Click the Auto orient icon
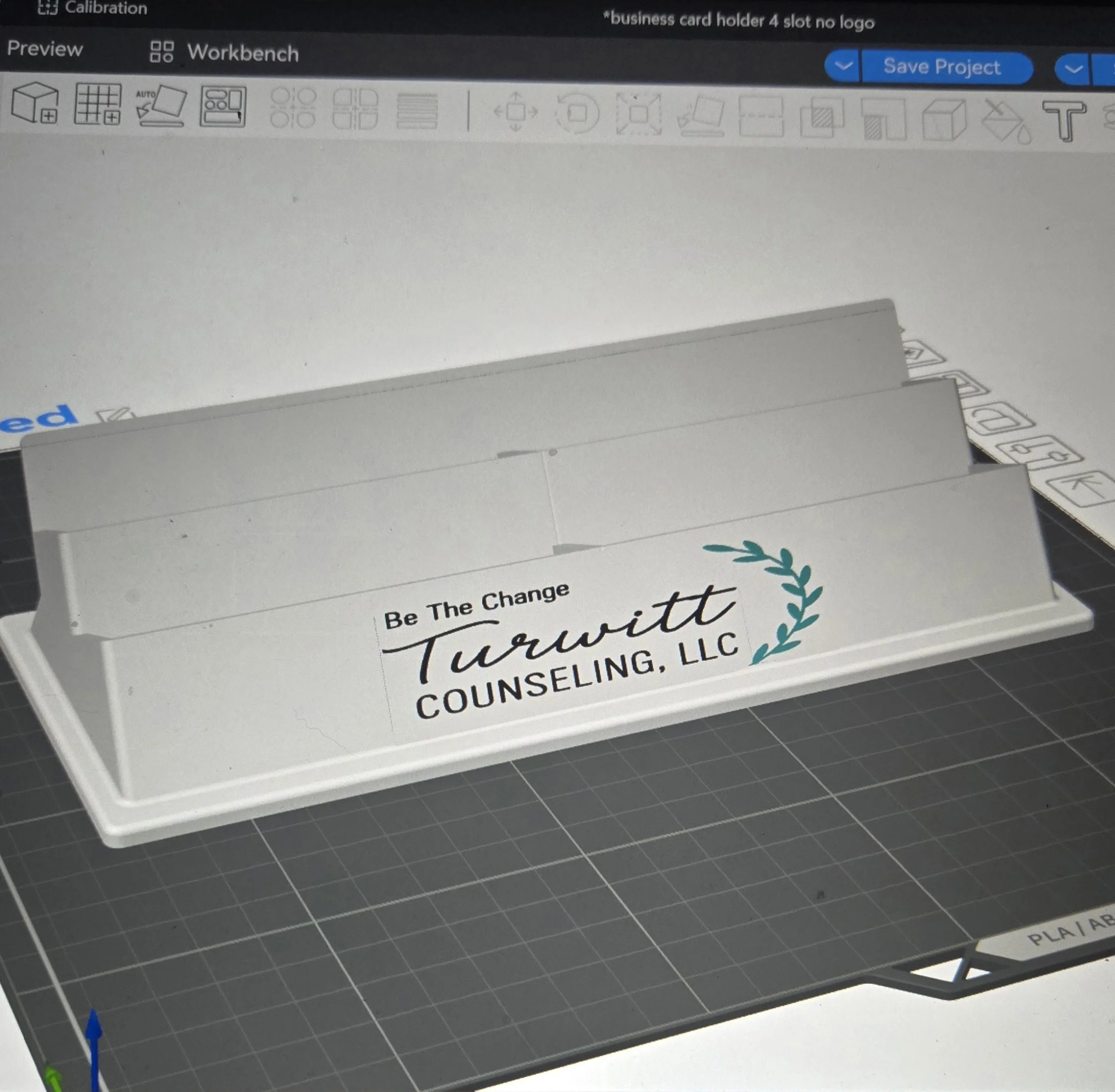The height and width of the screenshot is (1092, 1115). coord(161,106)
